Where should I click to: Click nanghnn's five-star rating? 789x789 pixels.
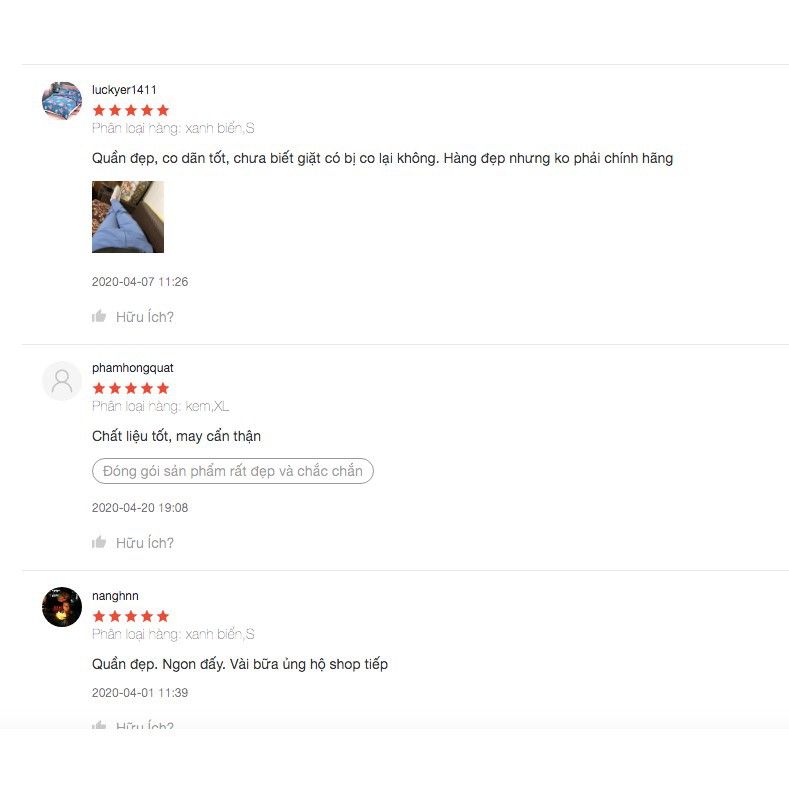coord(131,616)
